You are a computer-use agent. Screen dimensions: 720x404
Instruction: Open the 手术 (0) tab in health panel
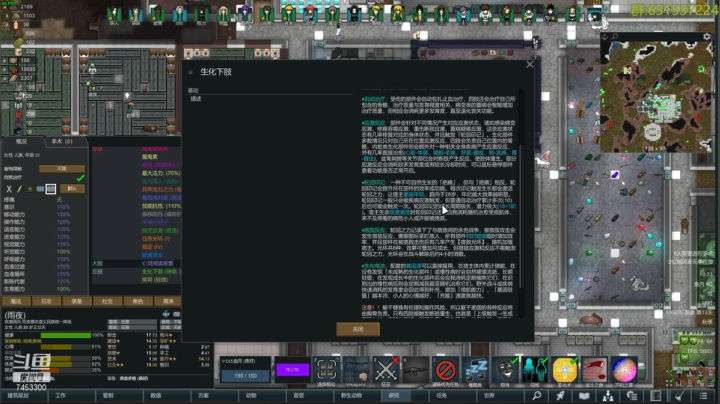(62, 141)
